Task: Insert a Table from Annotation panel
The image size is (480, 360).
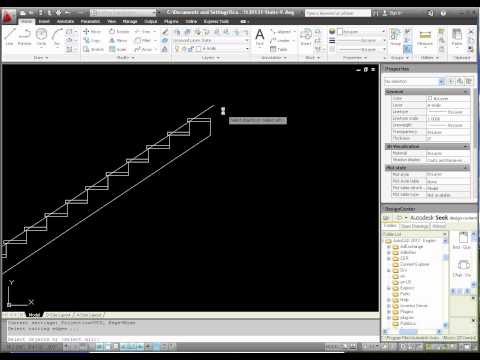Action: (x=279, y=49)
